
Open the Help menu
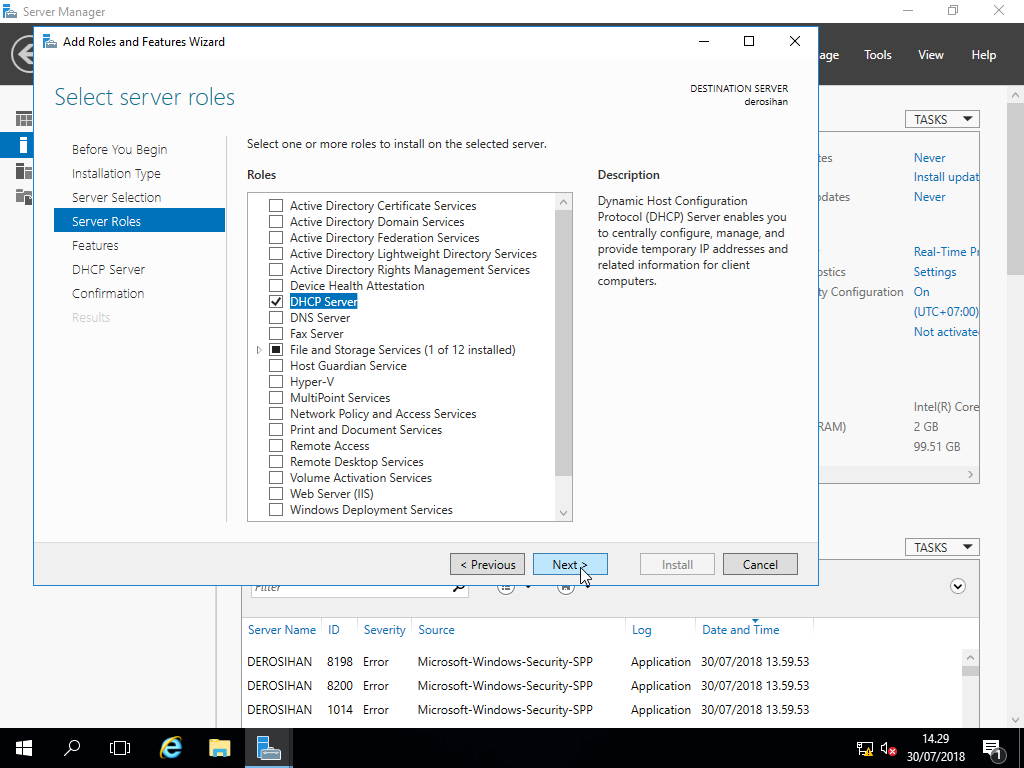point(984,55)
